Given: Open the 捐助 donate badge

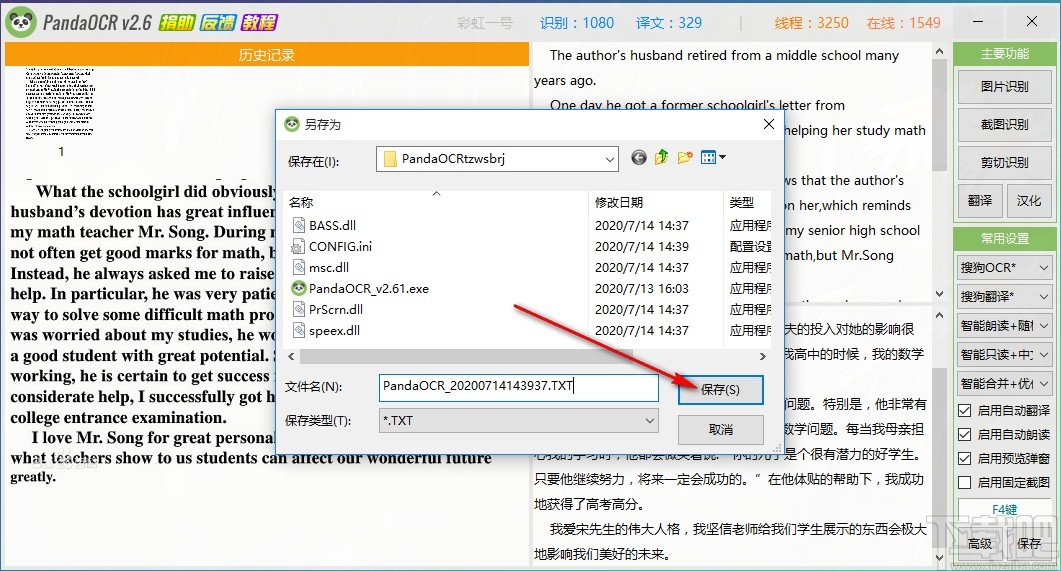Looking at the screenshot, I should click(x=177, y=23).
